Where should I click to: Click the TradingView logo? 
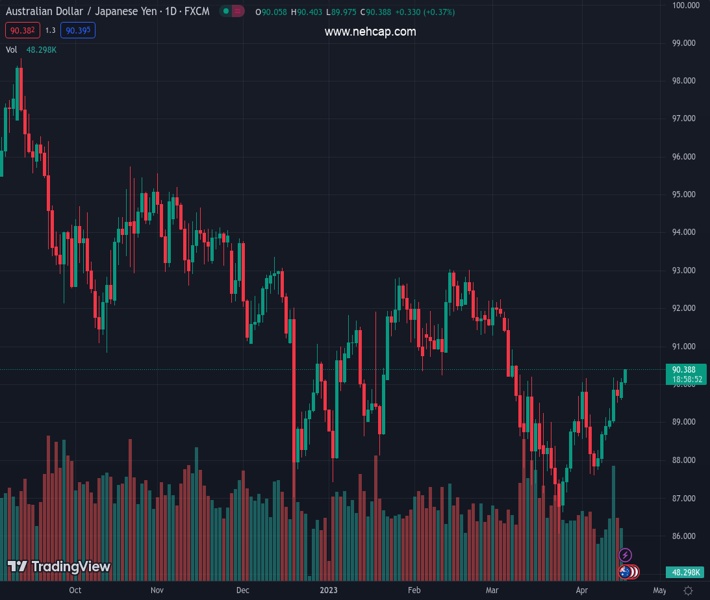tap(58, 567)
